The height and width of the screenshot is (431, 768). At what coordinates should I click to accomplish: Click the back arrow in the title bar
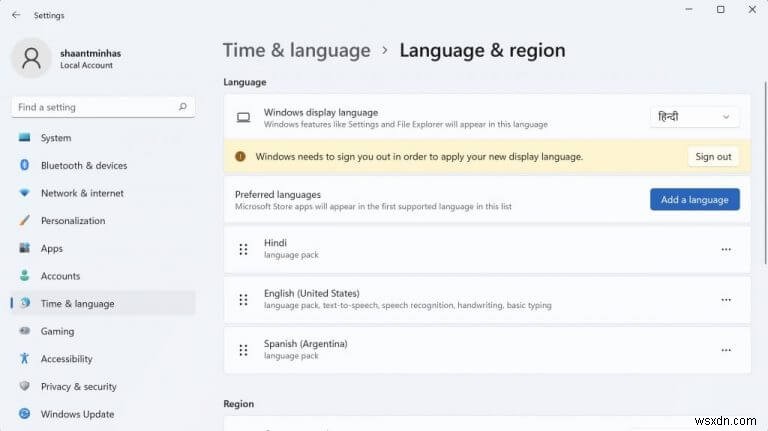coord(15,15)
